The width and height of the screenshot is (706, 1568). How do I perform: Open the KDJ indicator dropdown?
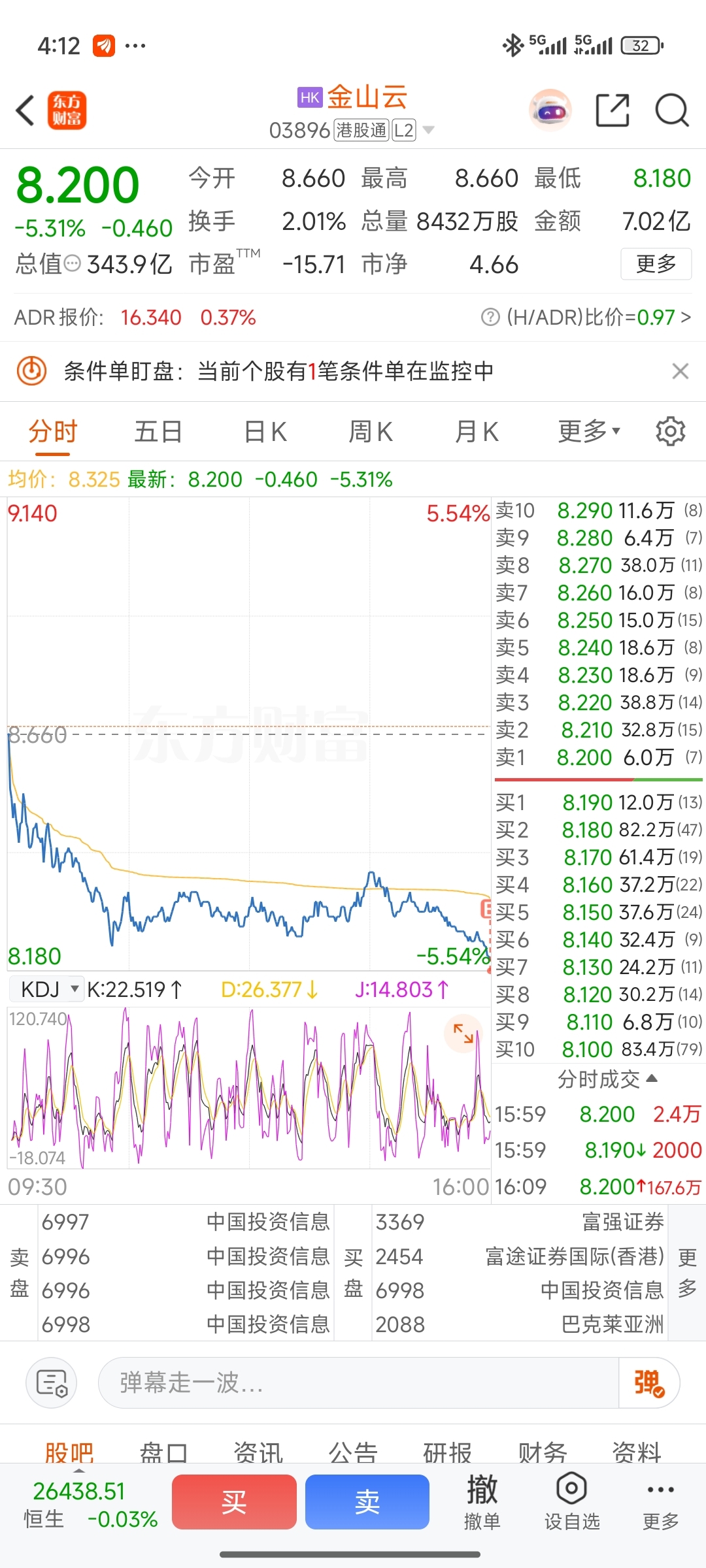[x=47, y=989]
